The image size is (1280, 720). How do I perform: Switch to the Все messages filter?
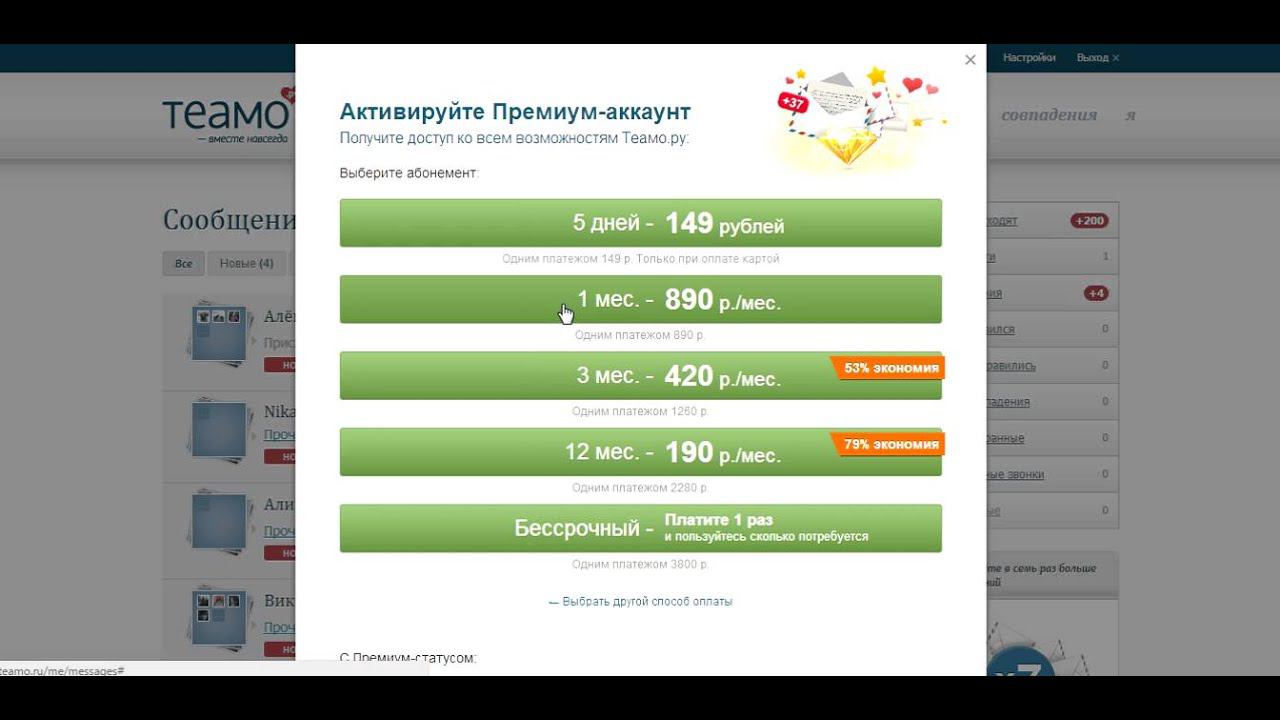[x=183, y=264]
